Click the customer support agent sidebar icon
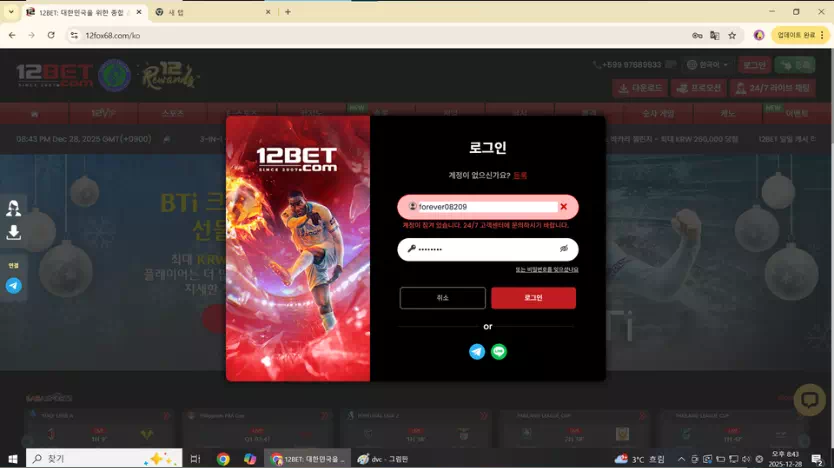834x468 pixels. click(x=14, y=208)
